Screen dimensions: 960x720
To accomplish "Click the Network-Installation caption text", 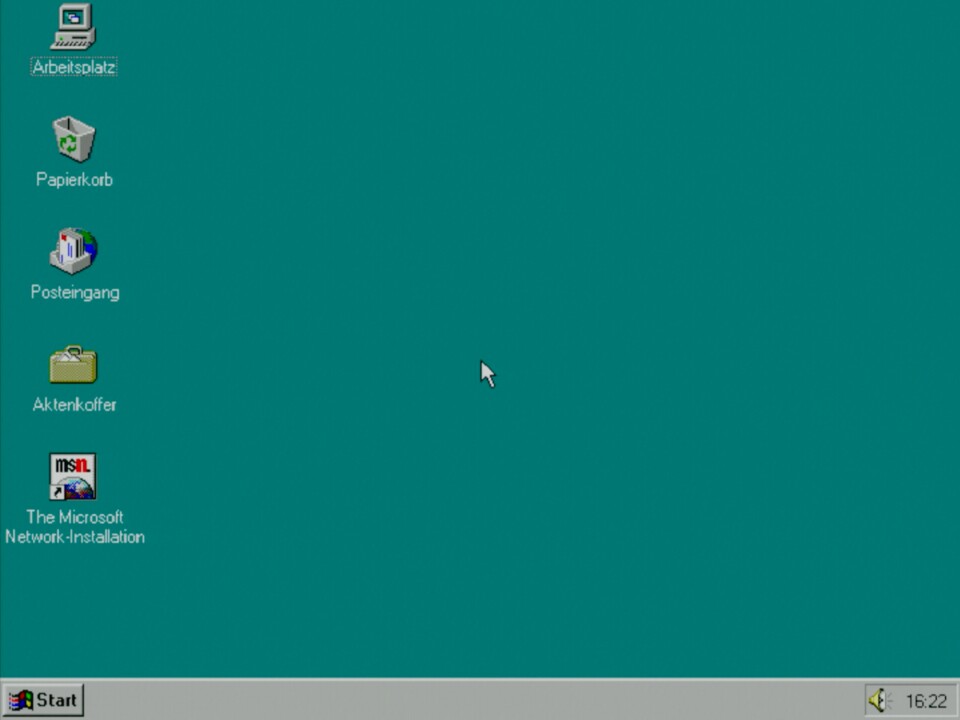I will coord(74,537).
